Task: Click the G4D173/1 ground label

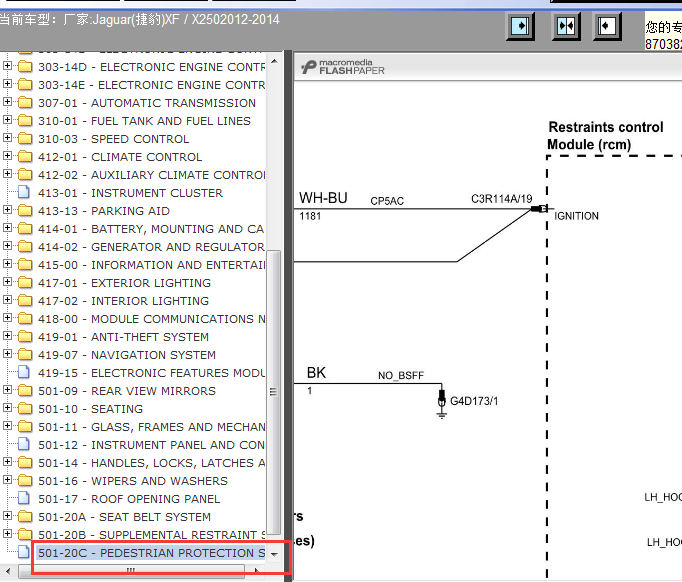Action: coord(474,401)
